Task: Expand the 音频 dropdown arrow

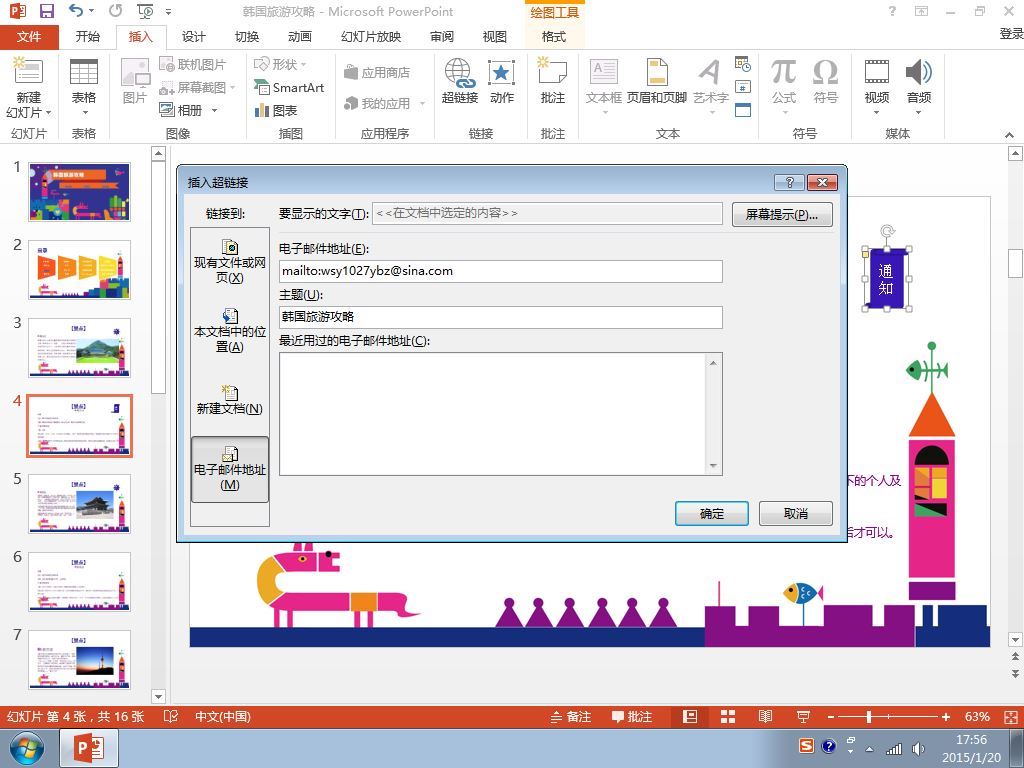Action: pos(918,112)
